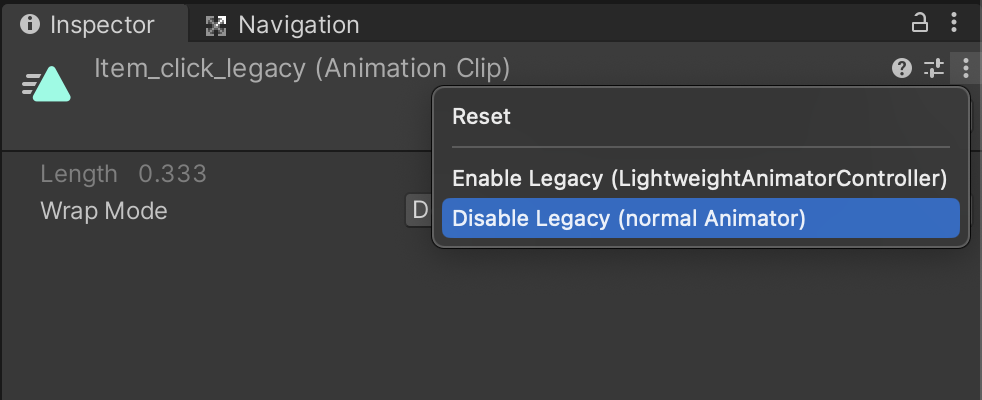Open the Inspector panel's three-dot options menu
The width and height of the screenshot is (982, 400).
[x=954, y=23]
